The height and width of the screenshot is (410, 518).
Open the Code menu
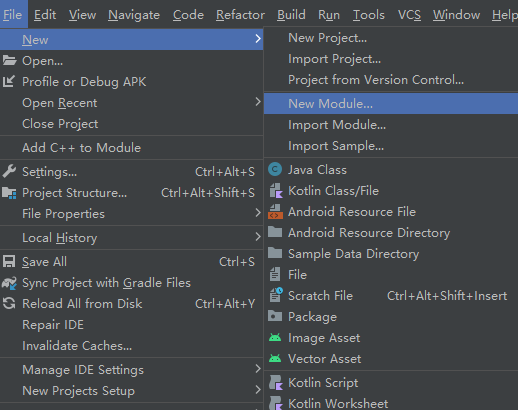pos(188,15)
